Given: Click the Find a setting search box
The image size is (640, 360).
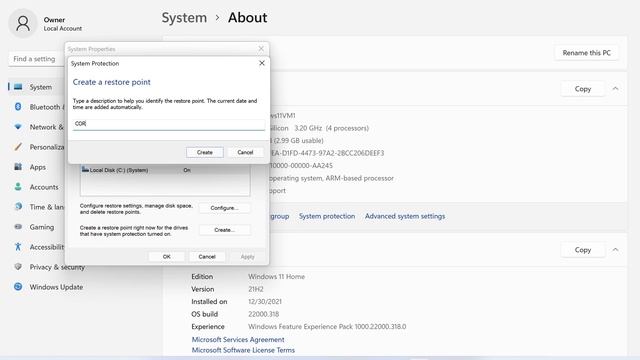Looking at the screenshot, I should coord(37,59).
